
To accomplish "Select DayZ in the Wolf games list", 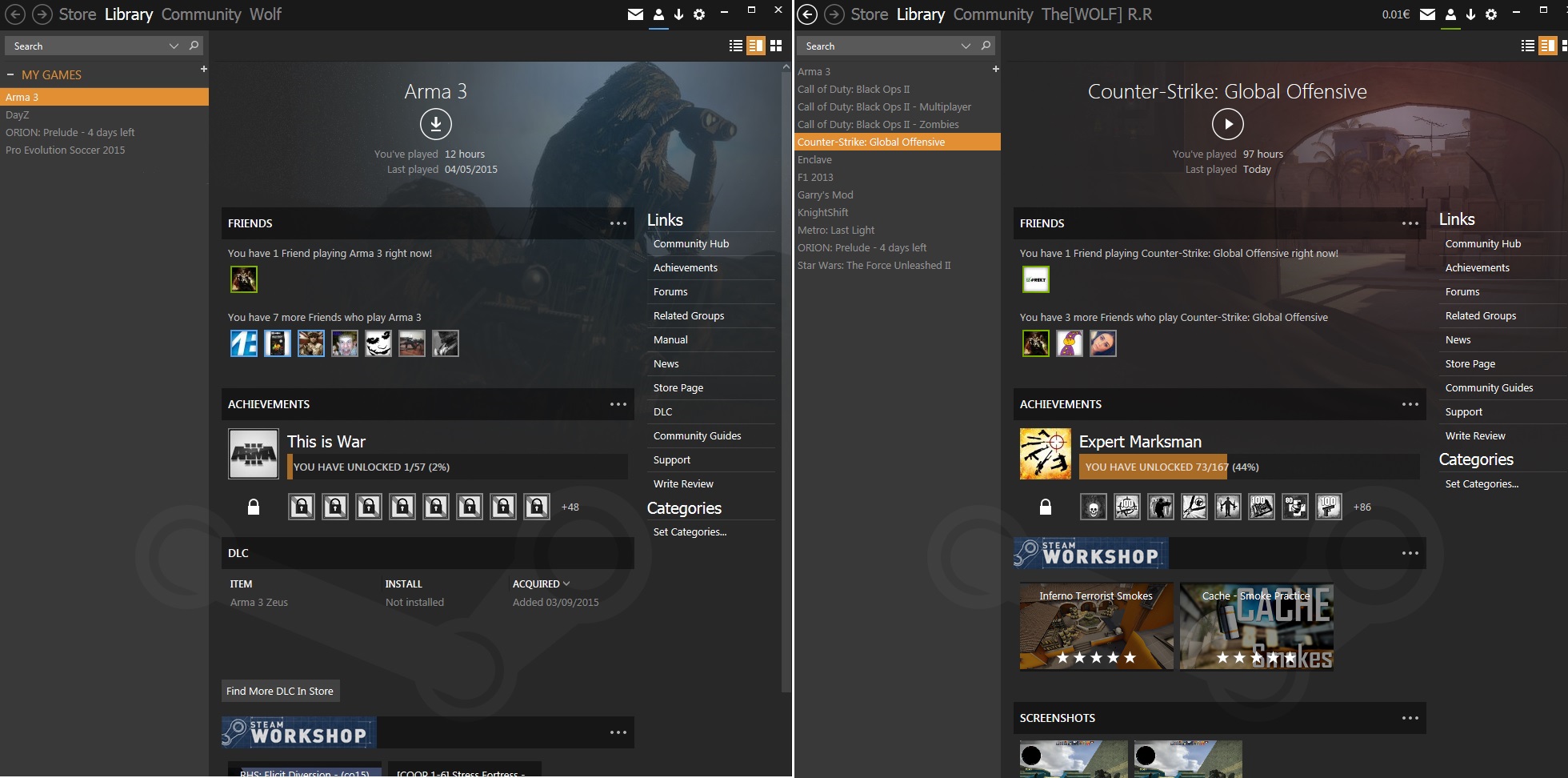I will [x=104, y=114].
